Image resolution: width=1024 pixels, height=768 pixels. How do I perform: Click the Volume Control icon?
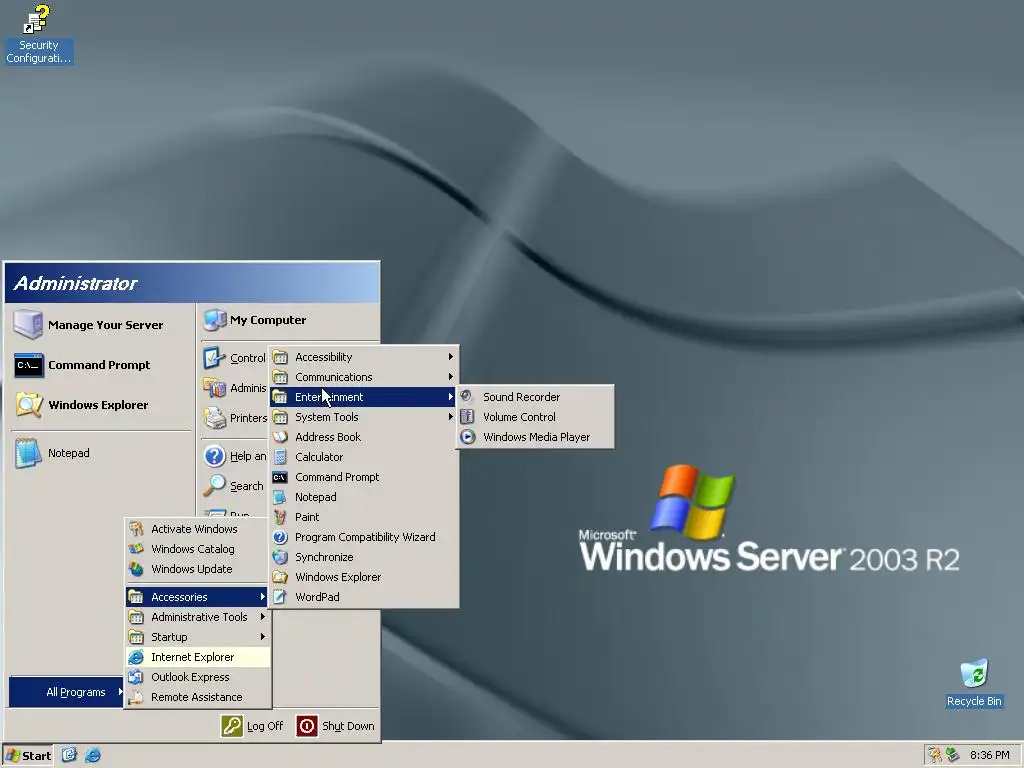pyautogui.click(x=467, y=417)
